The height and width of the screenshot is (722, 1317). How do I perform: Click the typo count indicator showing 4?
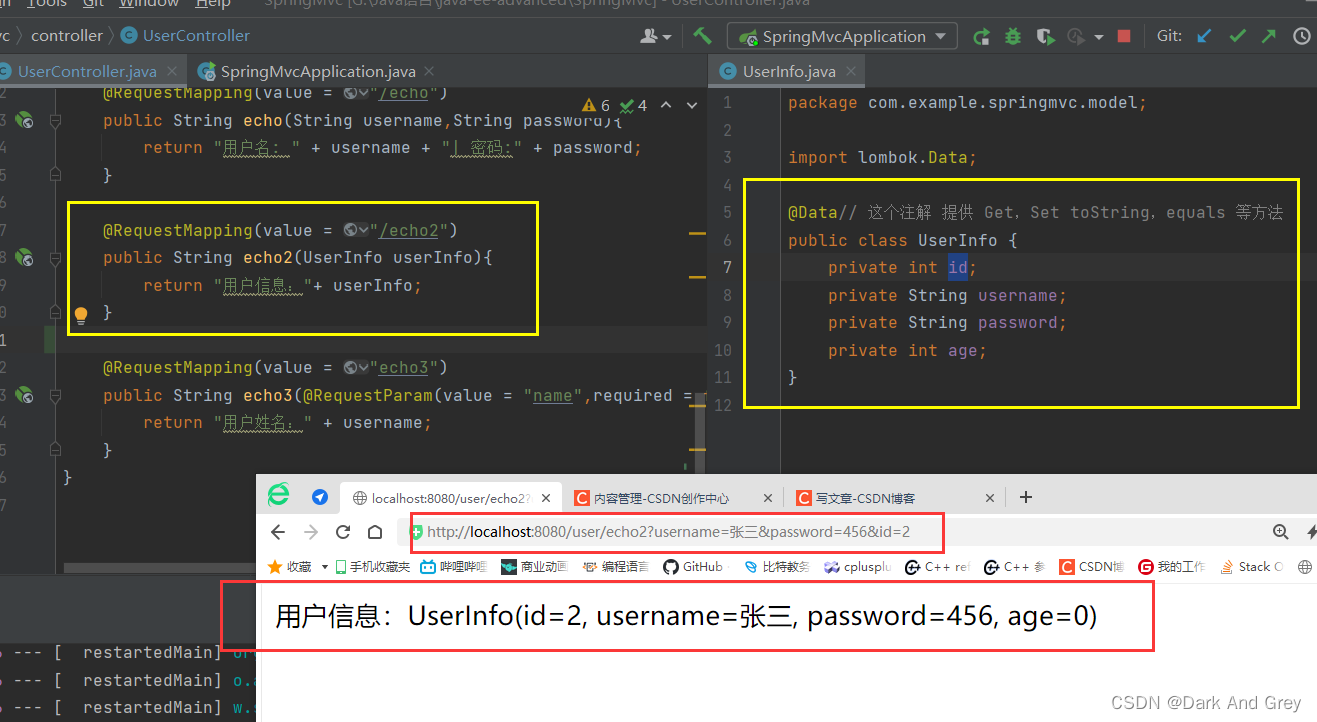634,105
